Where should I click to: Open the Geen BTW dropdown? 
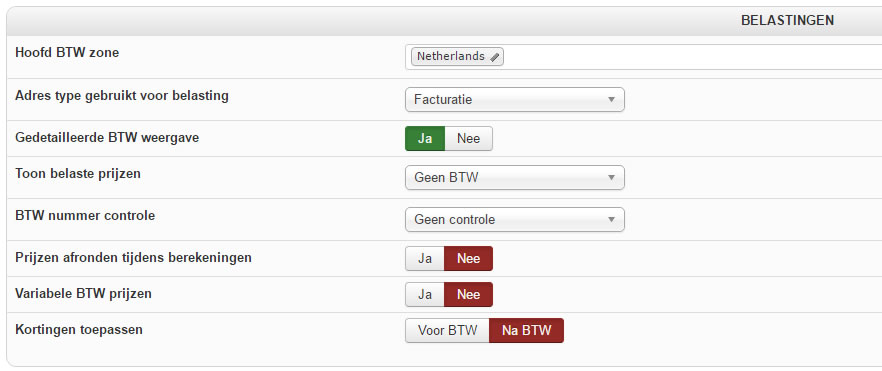coord(515,178)
